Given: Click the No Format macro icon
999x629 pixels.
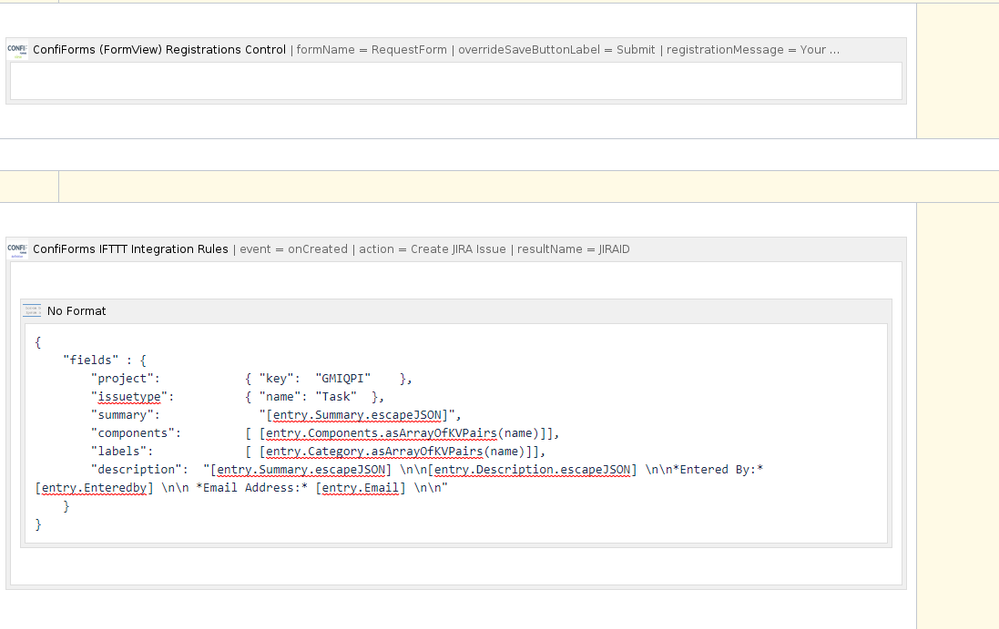Looking at the screenshot, I should click(x=32, y=311).
